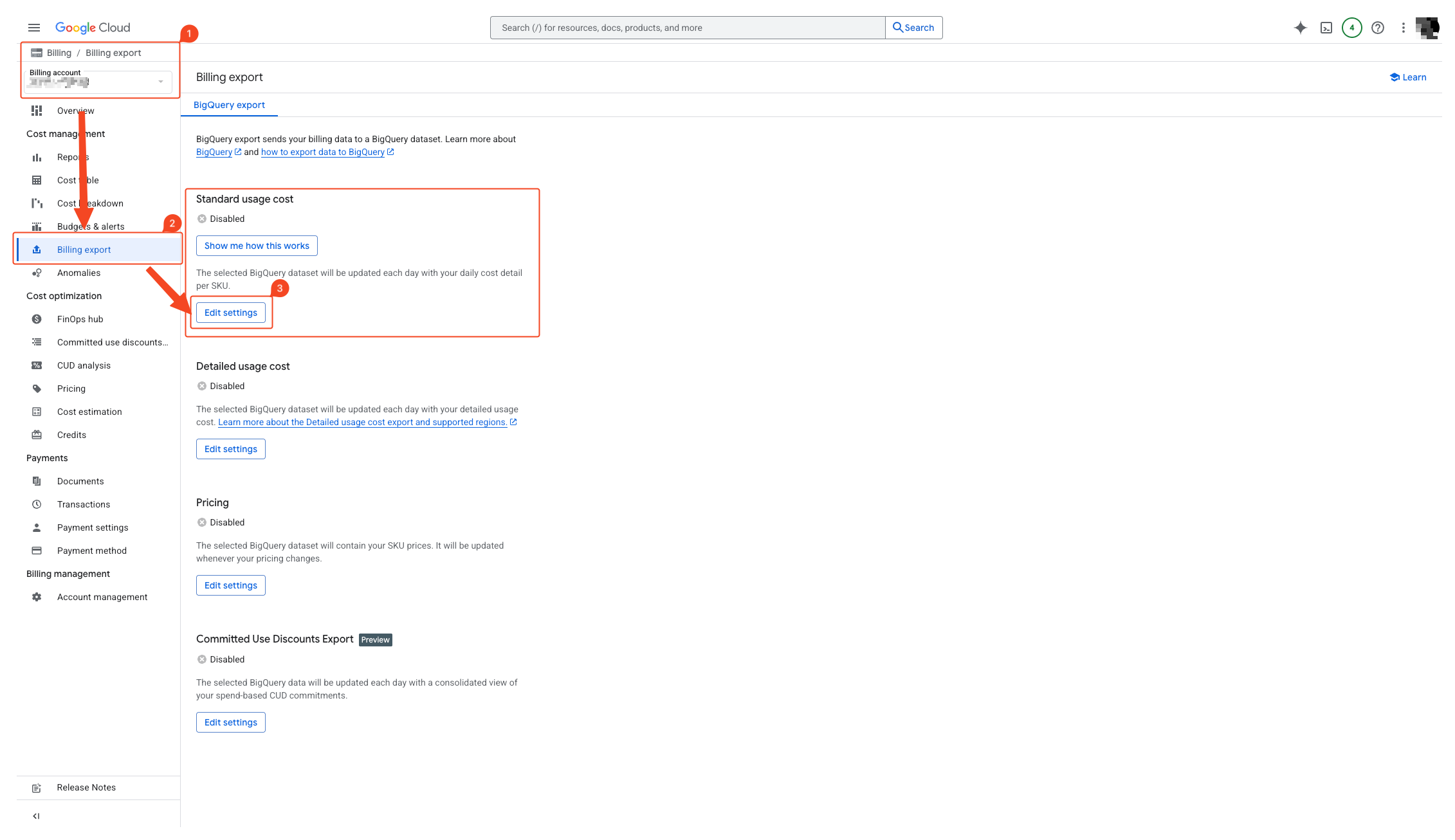Open the help question mark icon
The width and height of the screenshot is (1455, 840).
1377,28
